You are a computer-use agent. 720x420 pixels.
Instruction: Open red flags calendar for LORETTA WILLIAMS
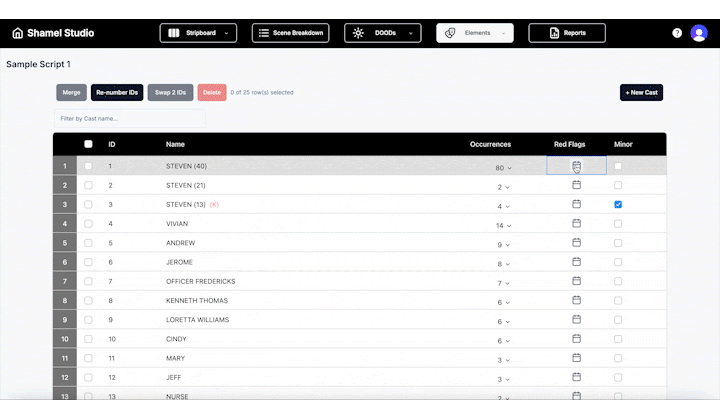[x=576, y=319]
